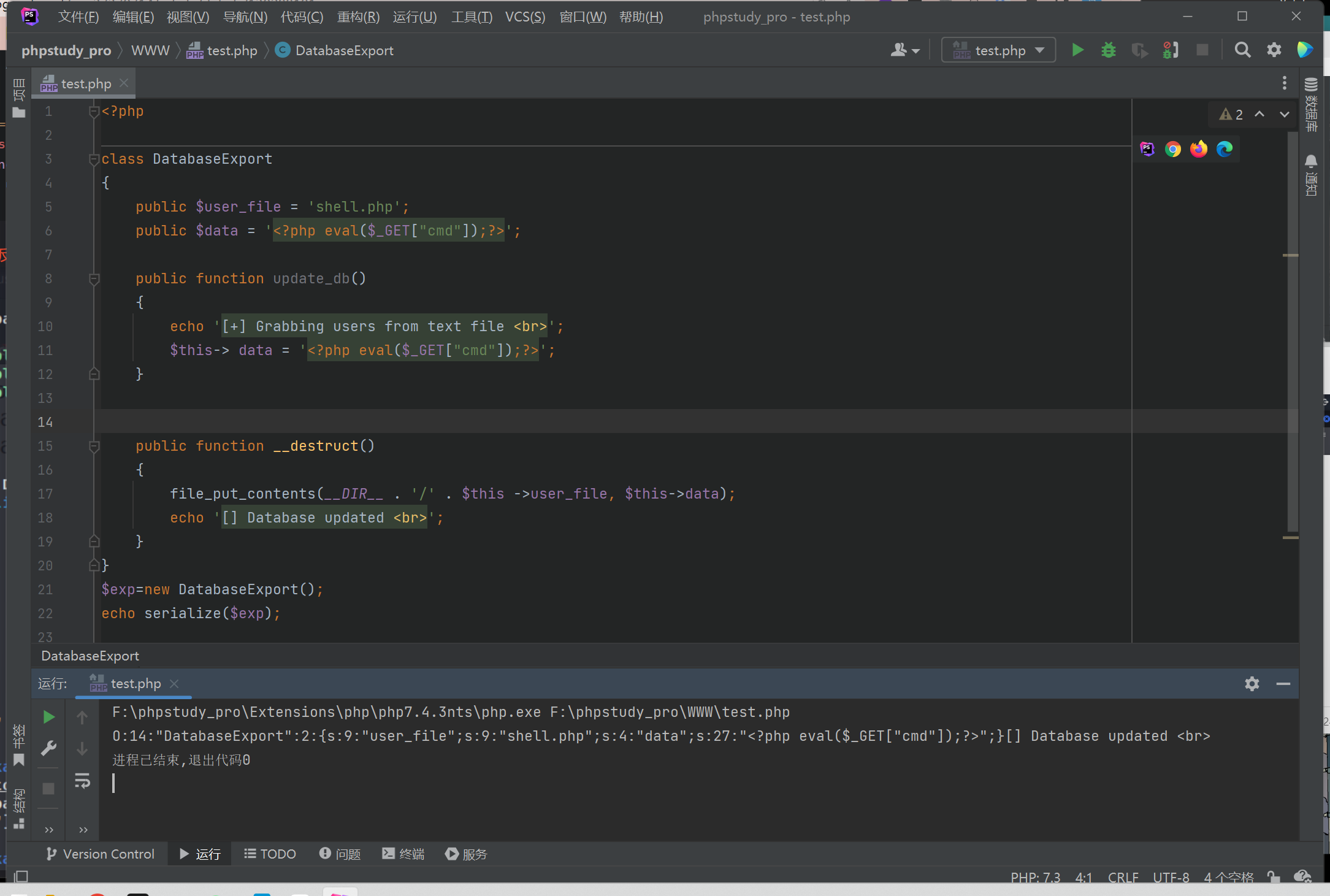The height and width of the screenshot is (896, 1330).
Task: Run test.php with the green toolbar play icon
Action: (x=1077, y=50)
